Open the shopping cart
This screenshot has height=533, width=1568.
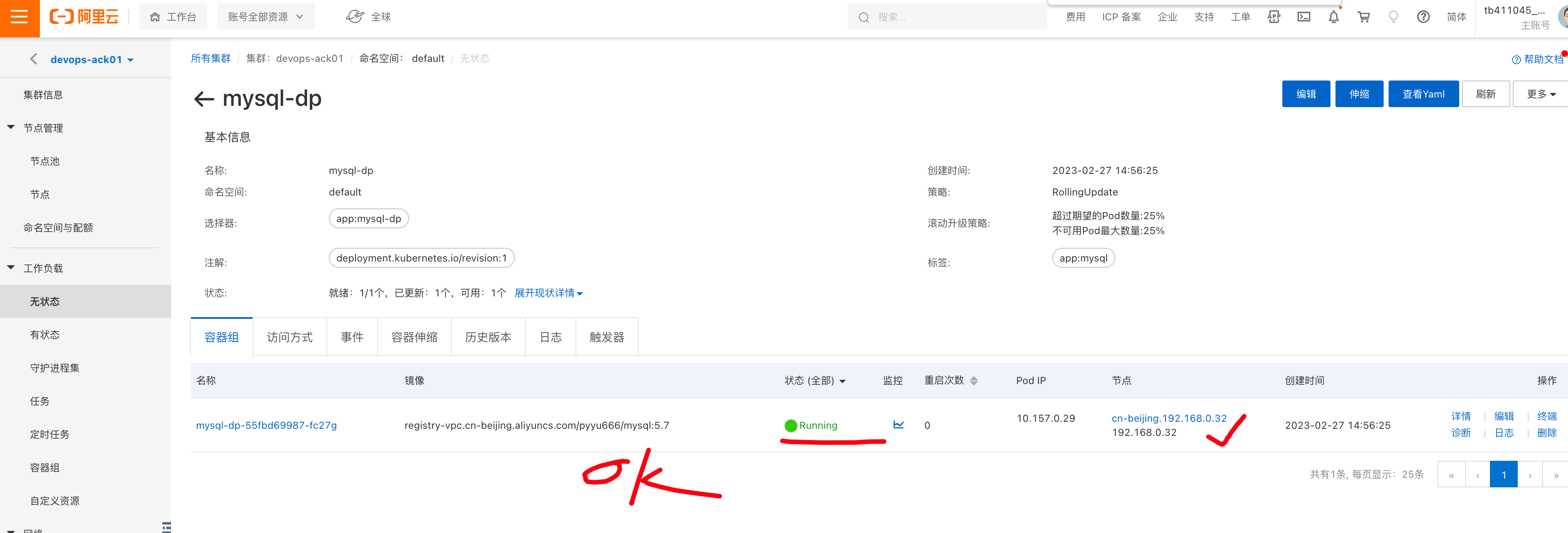coord(1363,17)
